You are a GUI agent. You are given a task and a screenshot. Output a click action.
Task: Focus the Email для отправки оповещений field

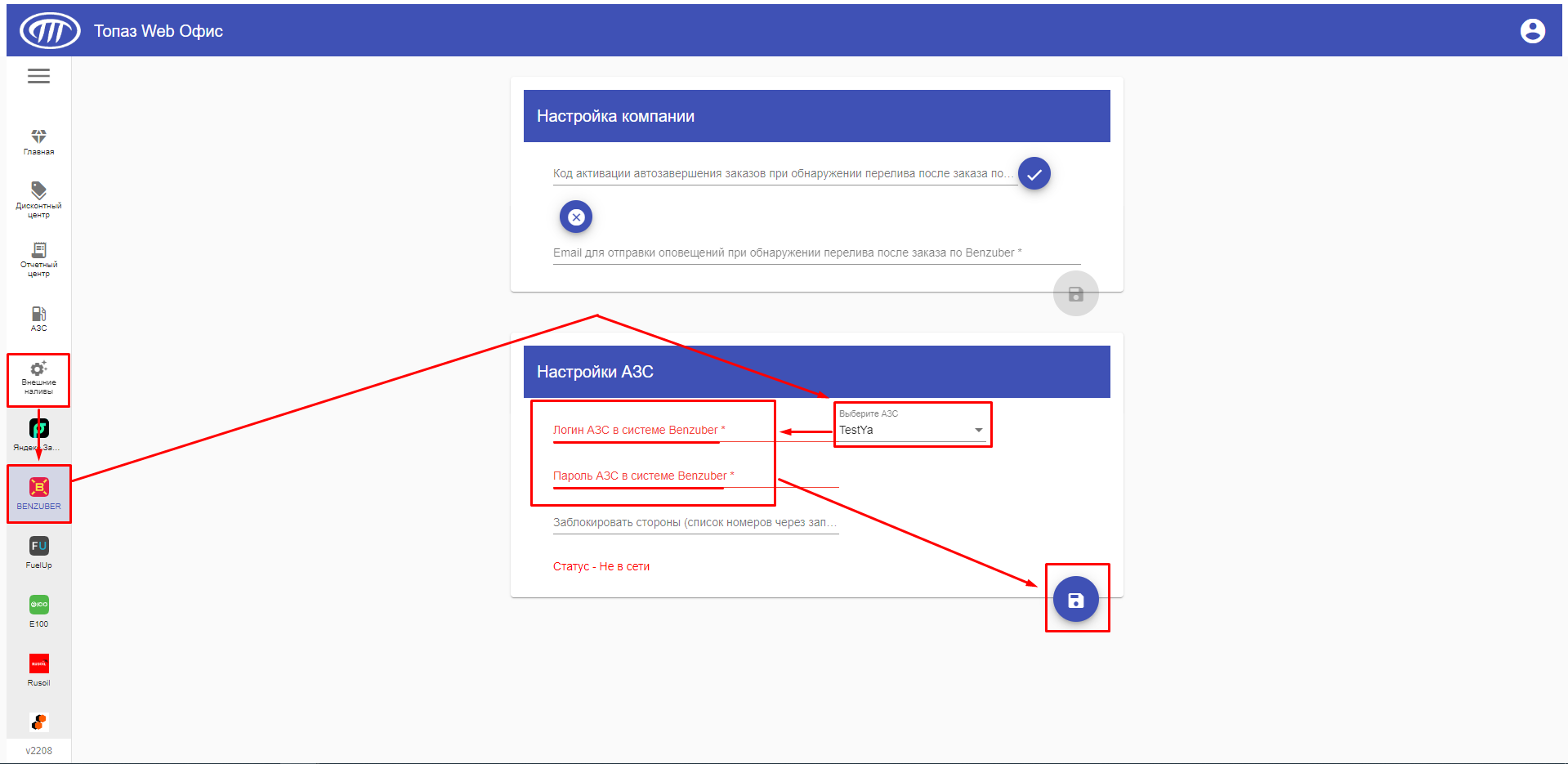click(817, 252)
